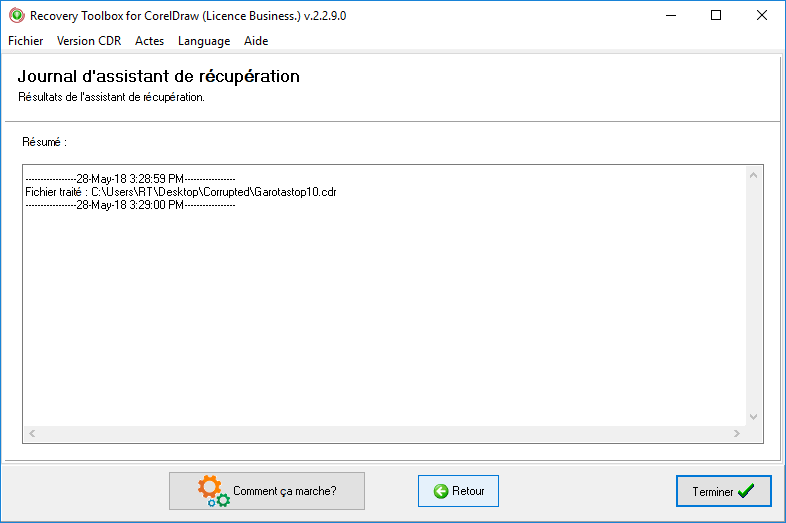Click the 'Journal d'assistant de récupération' heading
Screen dimensions: 786x523
[158, 76]
